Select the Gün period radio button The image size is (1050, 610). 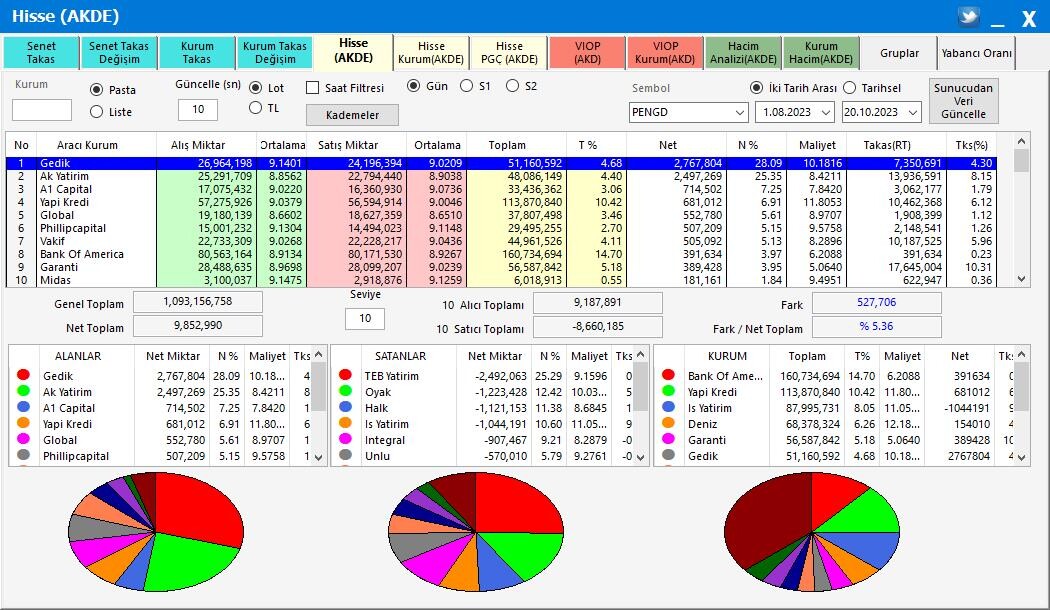coord(414,86)
